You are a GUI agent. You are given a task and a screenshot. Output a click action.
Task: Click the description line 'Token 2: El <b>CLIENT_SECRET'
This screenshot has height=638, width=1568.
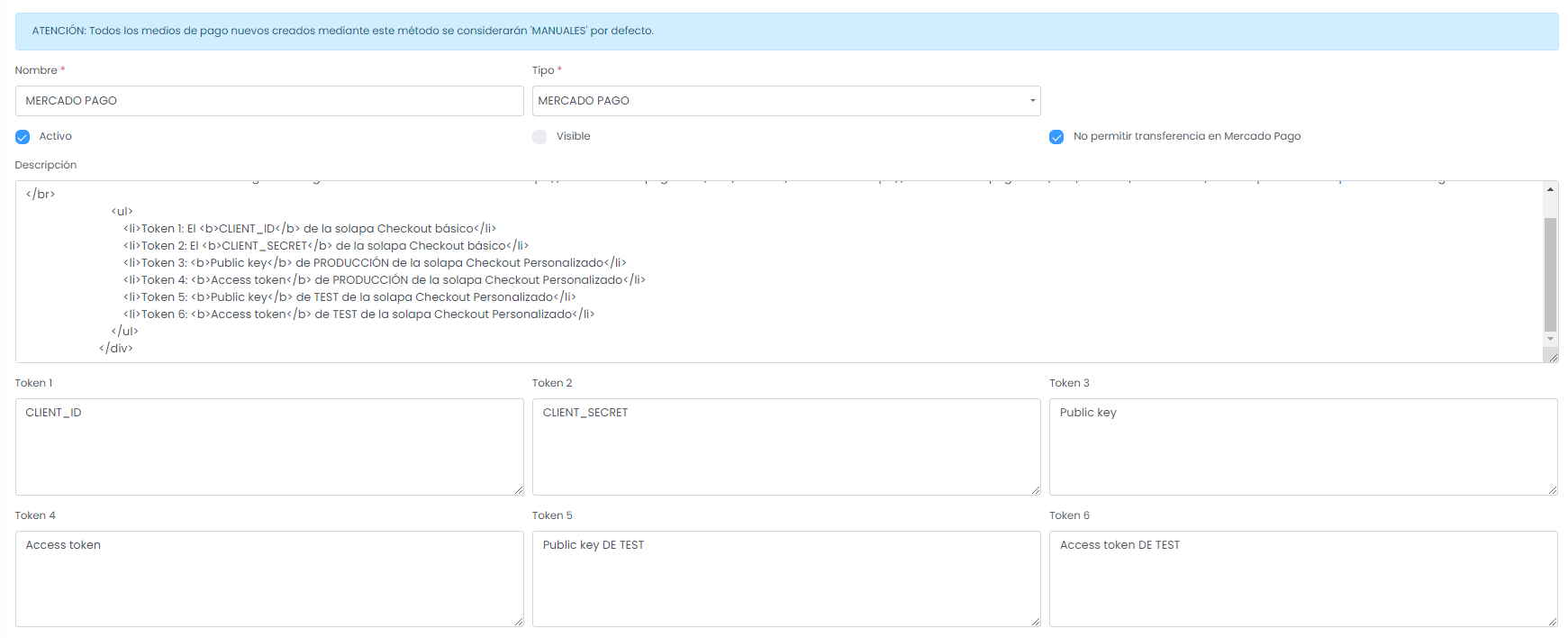326,246
